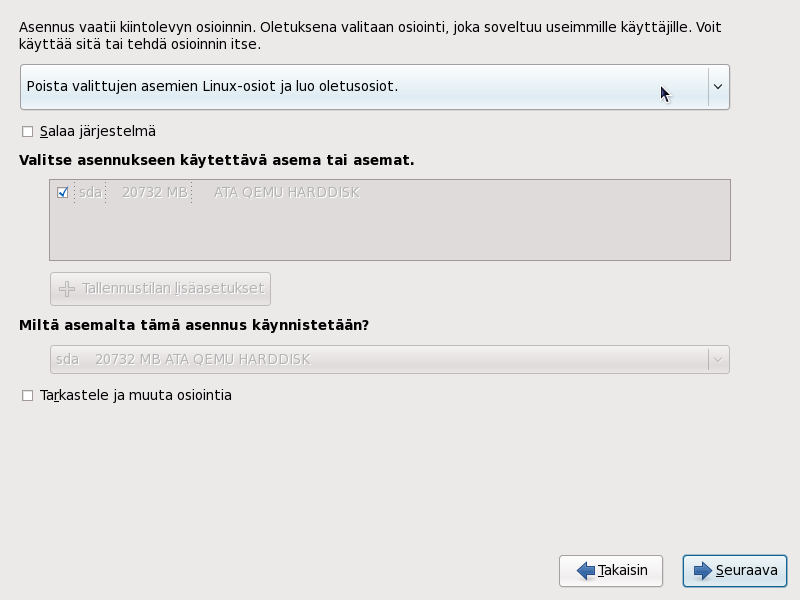
Task: Expand the partitioning scheme dropdown arrow
Action: pyautogui.click(x=718, y=87)
